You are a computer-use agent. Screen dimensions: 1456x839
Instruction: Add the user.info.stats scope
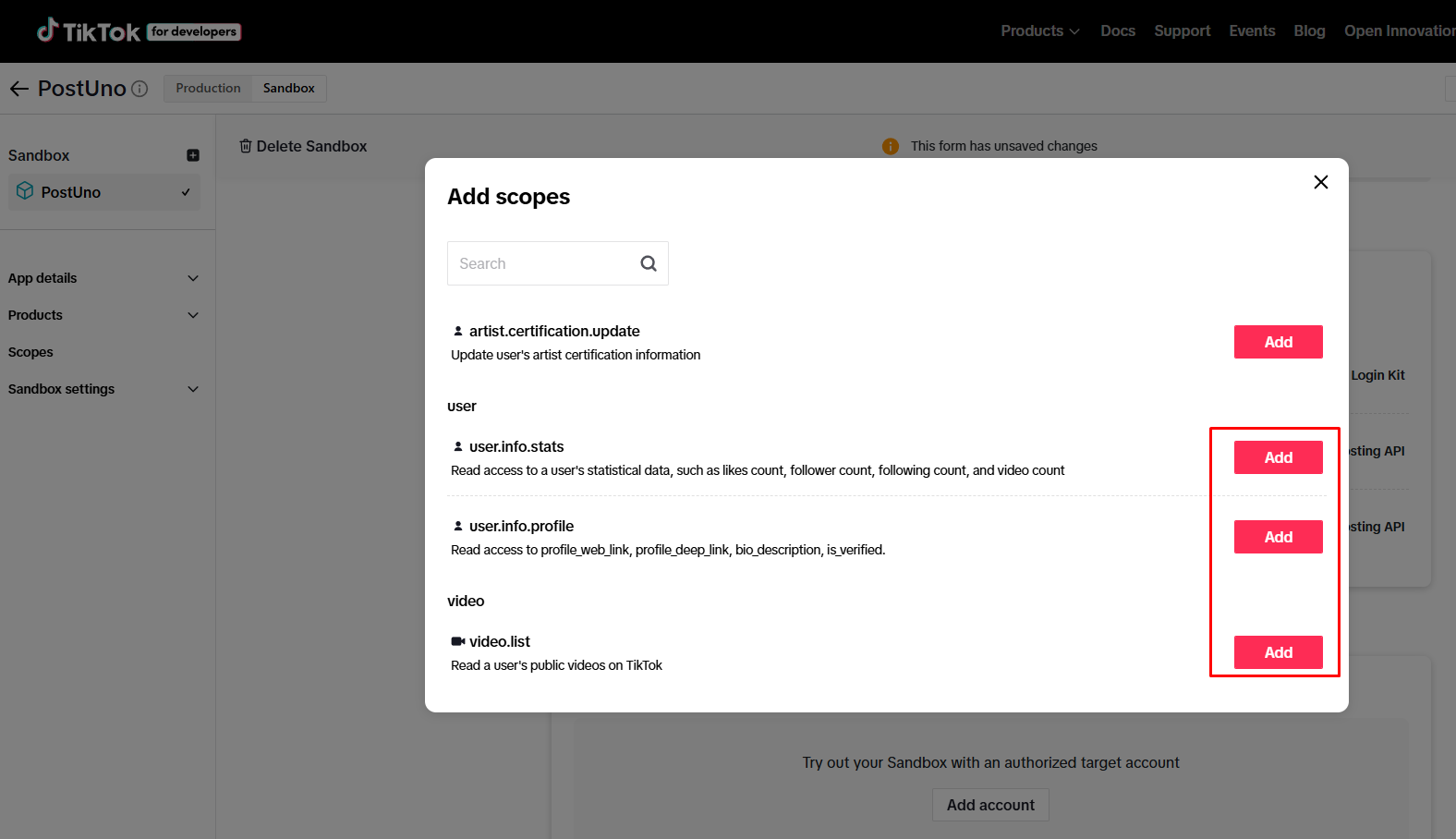1278,457
